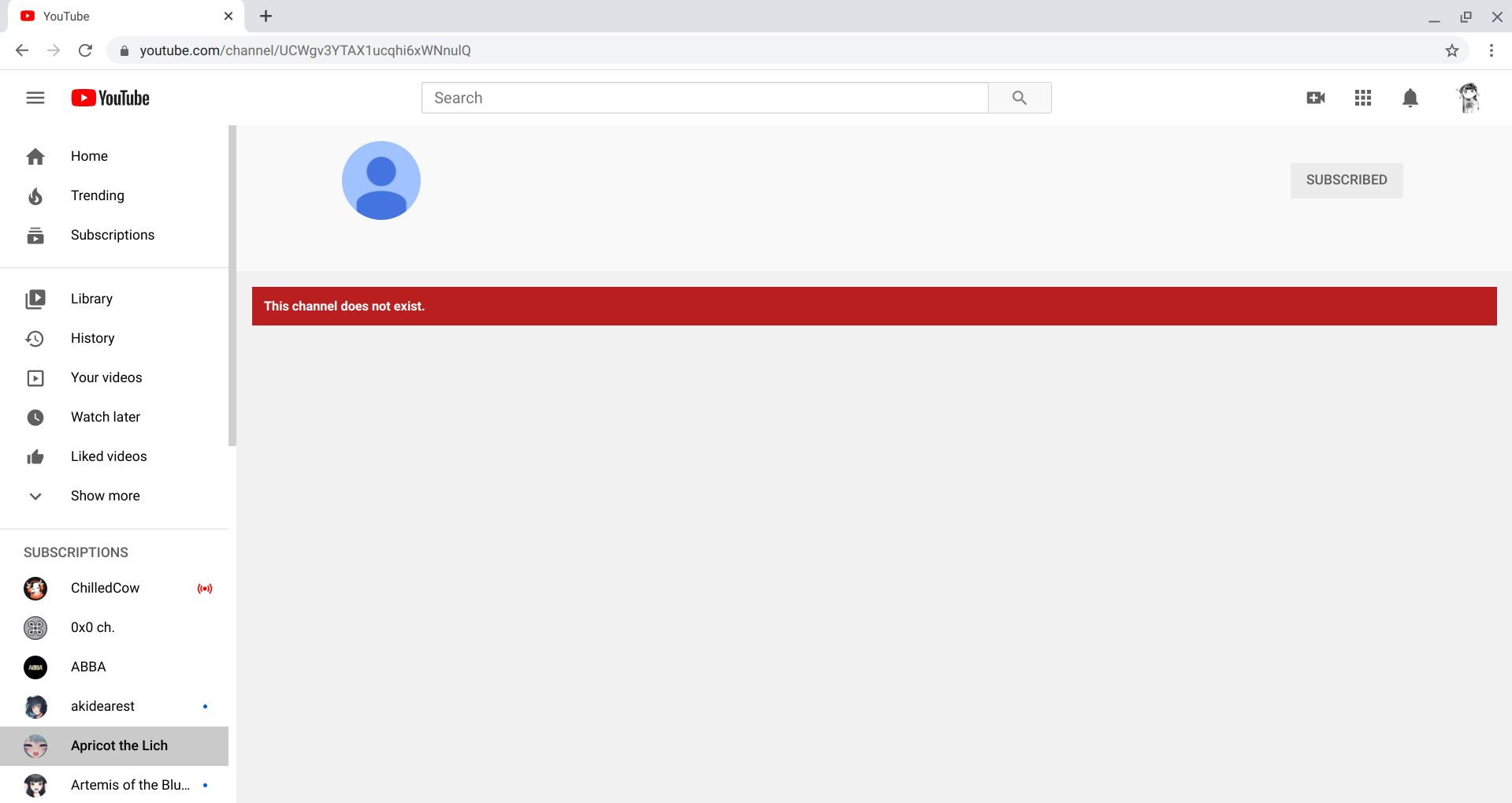1512x803 pixels.
Task: Open the navigation hamburger menu
Action: pos(35,97)
